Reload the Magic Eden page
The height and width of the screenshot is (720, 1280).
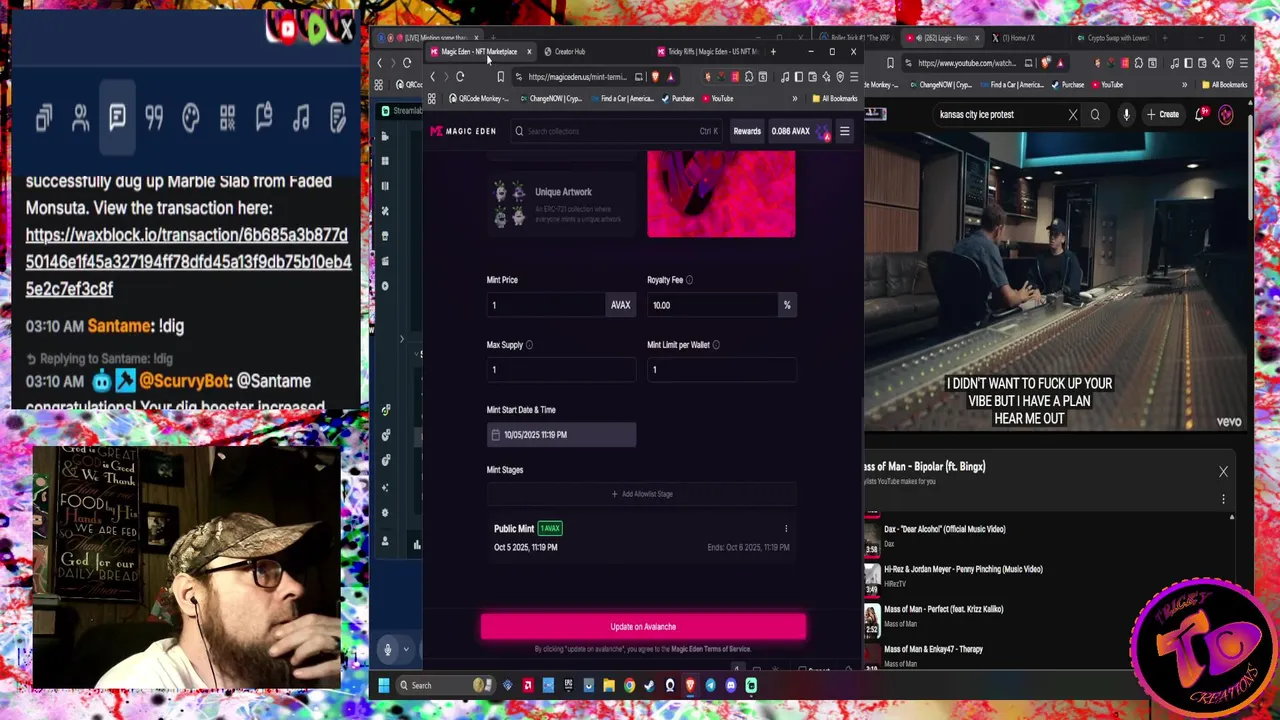tap(460, 77)
